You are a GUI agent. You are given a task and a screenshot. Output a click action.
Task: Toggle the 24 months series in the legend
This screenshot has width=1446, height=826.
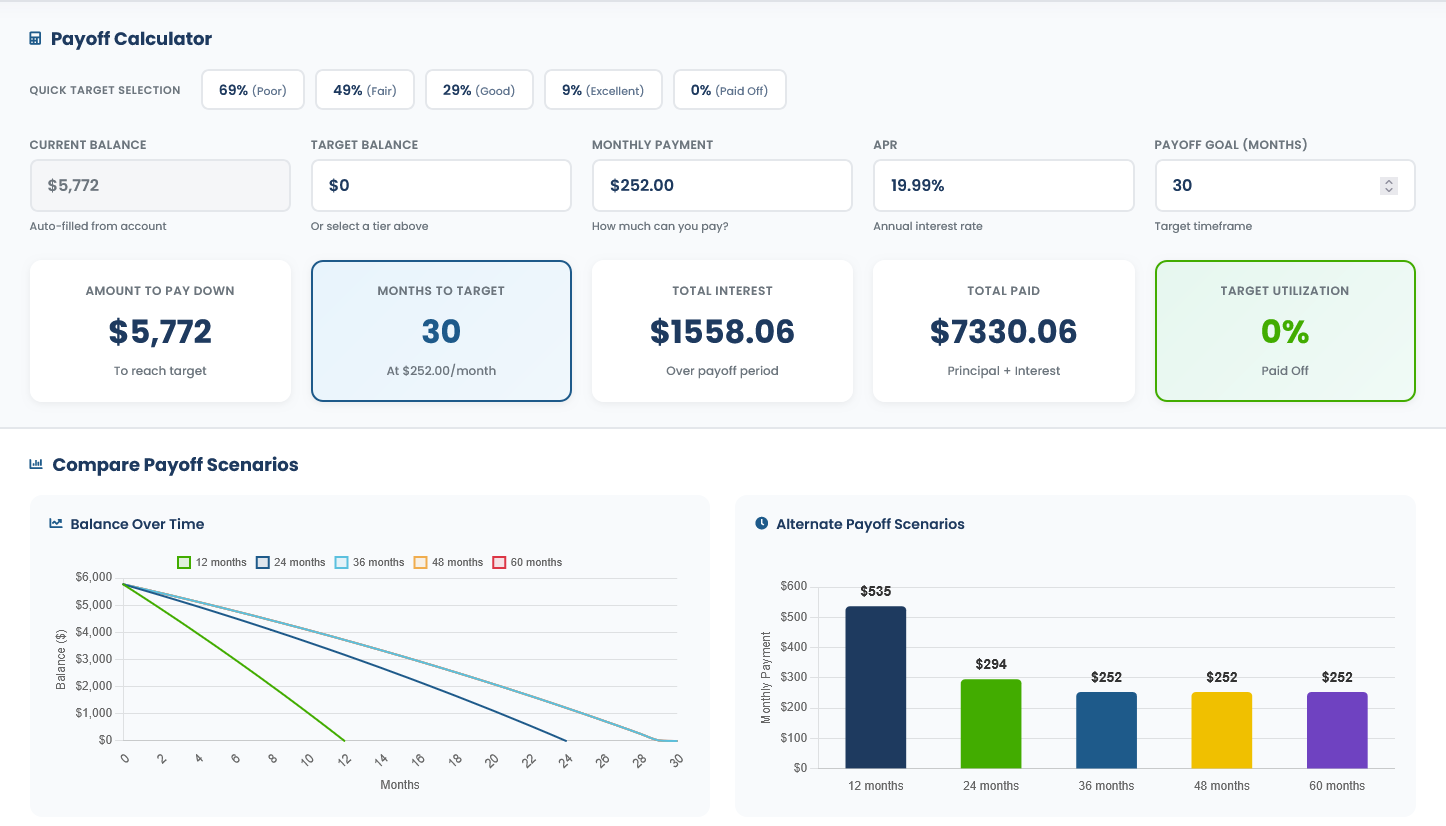(x=290, y=562)
